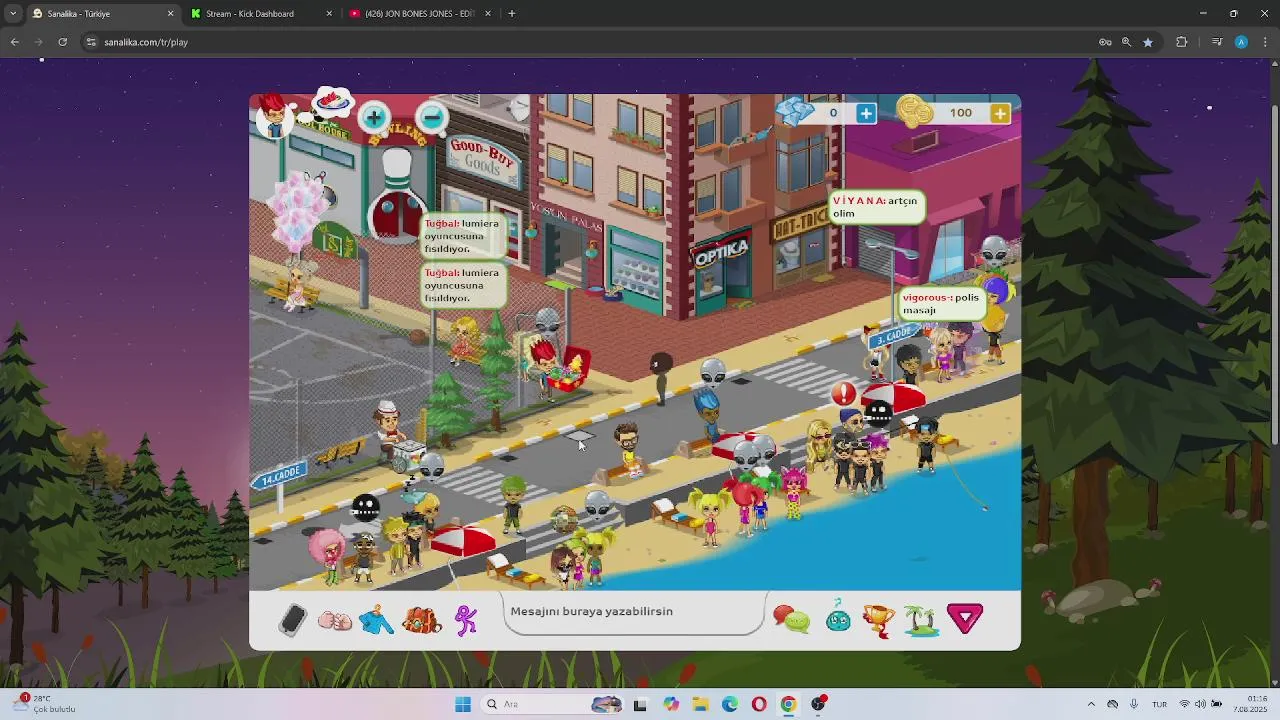Click the TUR keyboard language indicator

click(x=1160, y=704)
